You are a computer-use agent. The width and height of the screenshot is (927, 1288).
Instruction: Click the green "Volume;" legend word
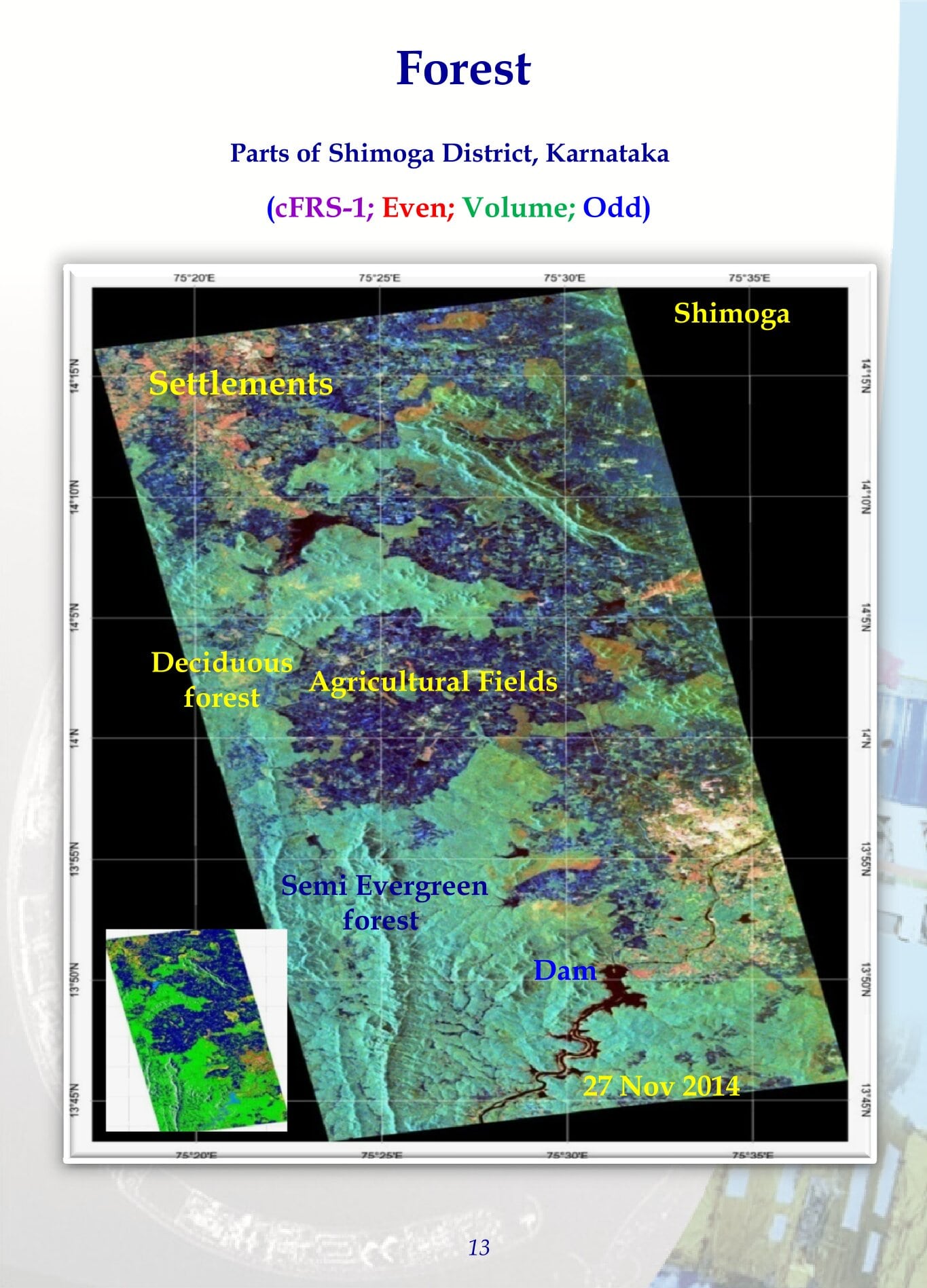coord(520,207)
